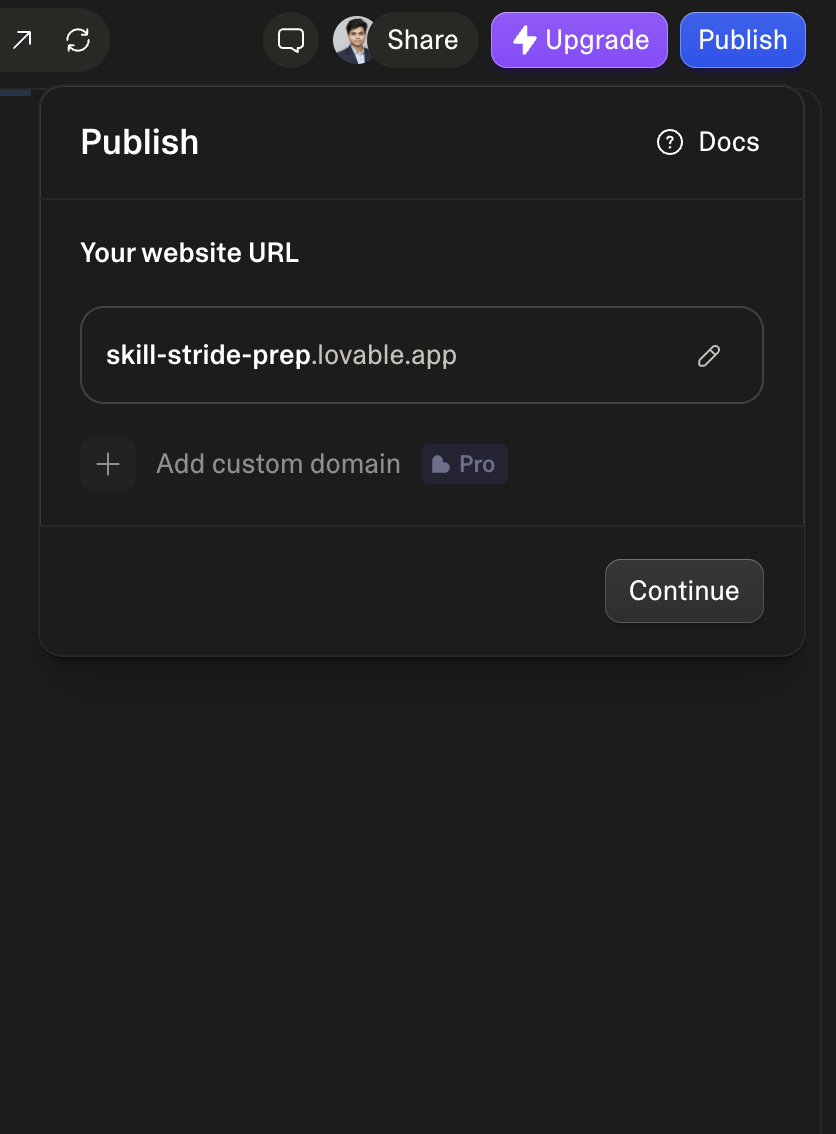
Task: Open preview in new tab arrow icon
Action: (x=22, y=40)
